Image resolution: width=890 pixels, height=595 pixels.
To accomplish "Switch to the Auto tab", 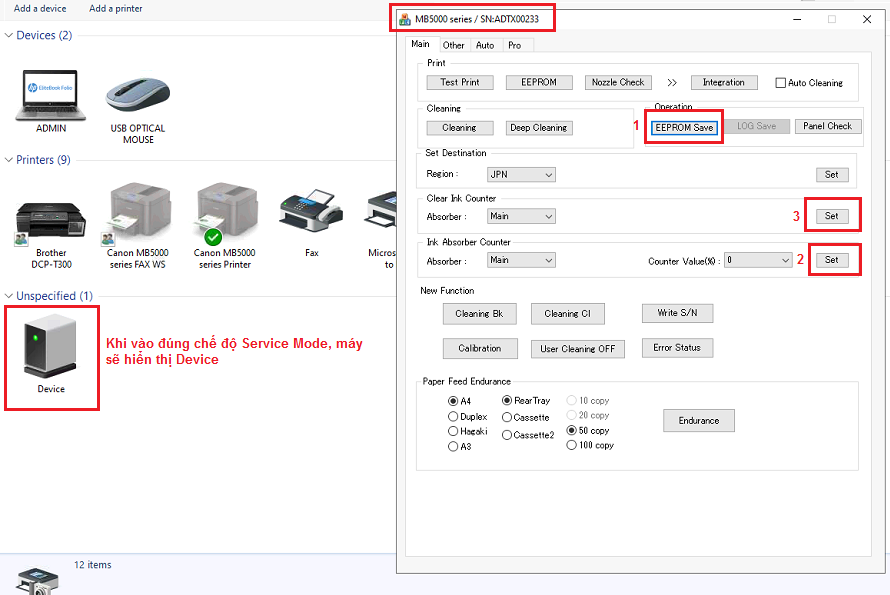I will tap(485, 45).
